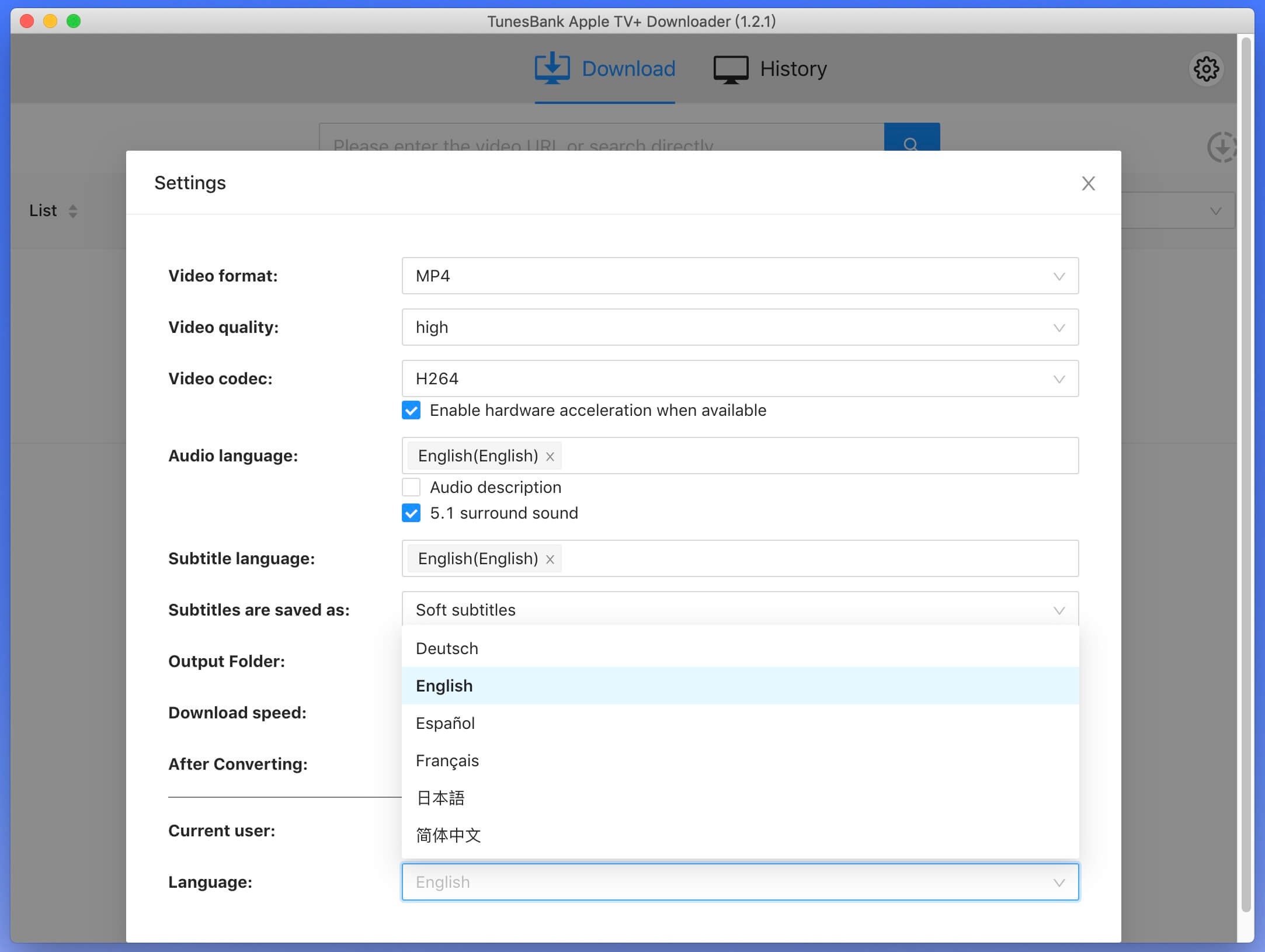Image resolution: width=1265 pixels, height=952 pixels.
Task: Uncheck 5.1 surround sound
Action: click(x=411, y=513)
